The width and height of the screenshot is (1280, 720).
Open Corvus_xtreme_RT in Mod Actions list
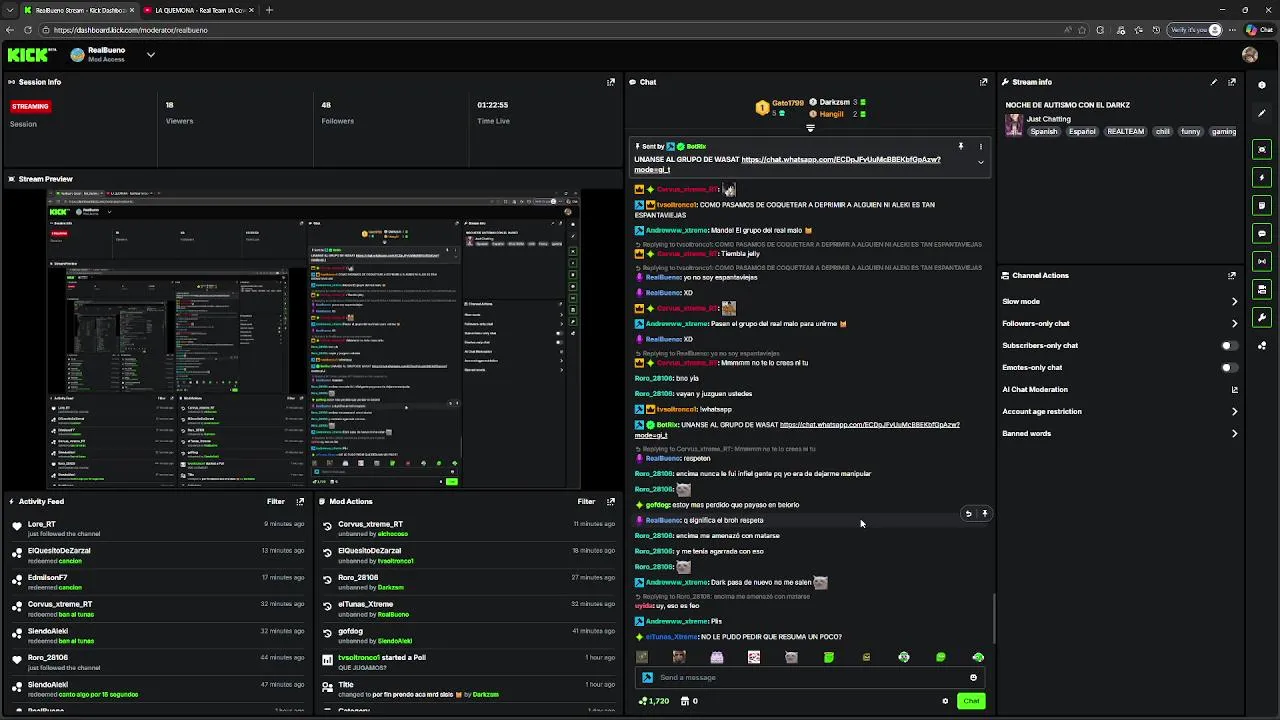coord(370,524)
